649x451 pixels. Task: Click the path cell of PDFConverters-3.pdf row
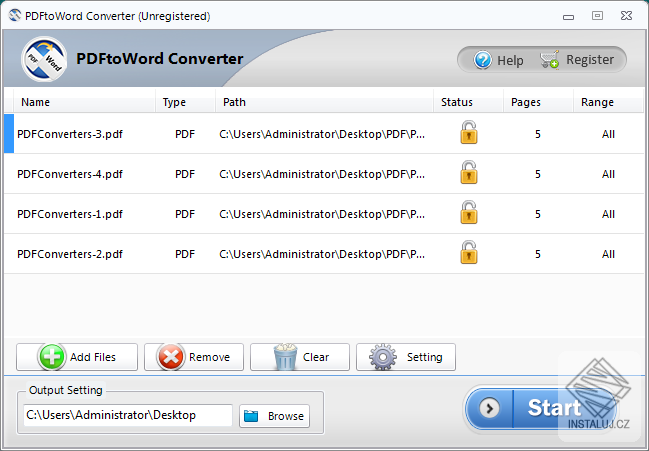point(322,134)
